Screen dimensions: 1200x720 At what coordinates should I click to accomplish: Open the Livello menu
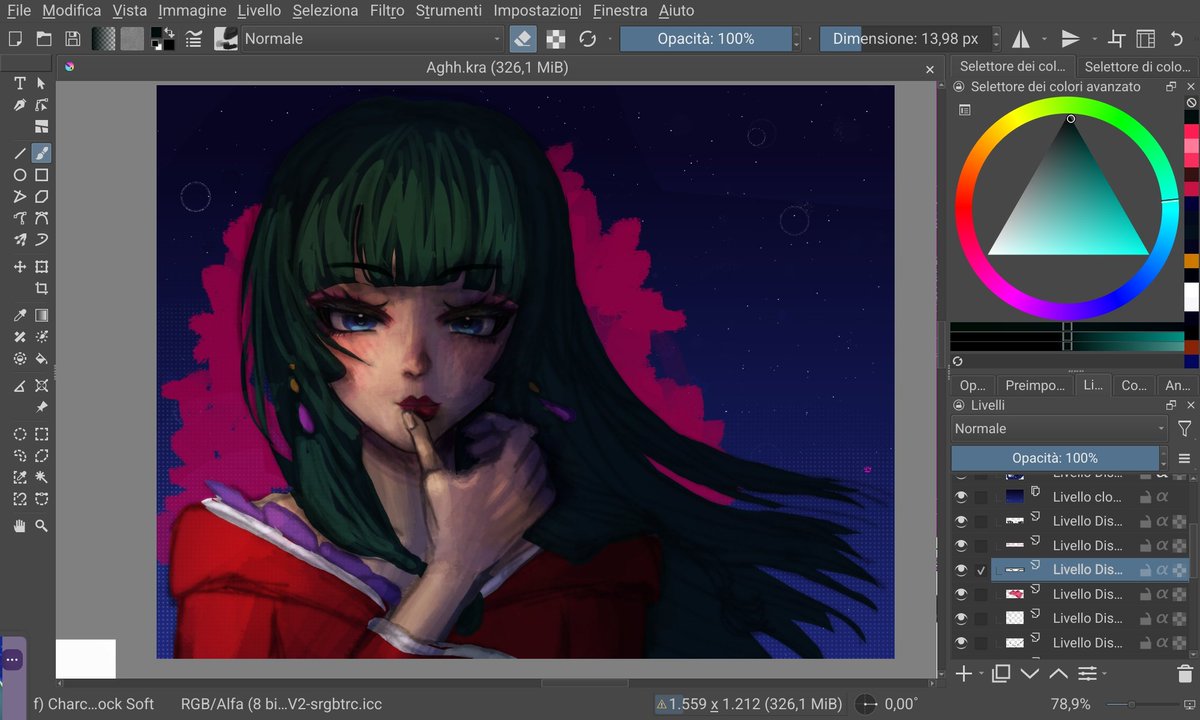click(x=259, y=11)
